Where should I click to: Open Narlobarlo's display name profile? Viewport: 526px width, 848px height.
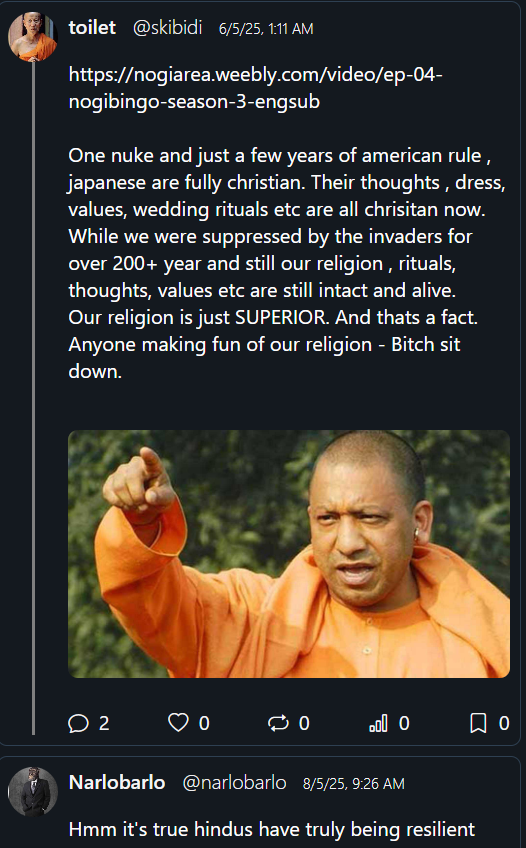[x=117, y=783]
